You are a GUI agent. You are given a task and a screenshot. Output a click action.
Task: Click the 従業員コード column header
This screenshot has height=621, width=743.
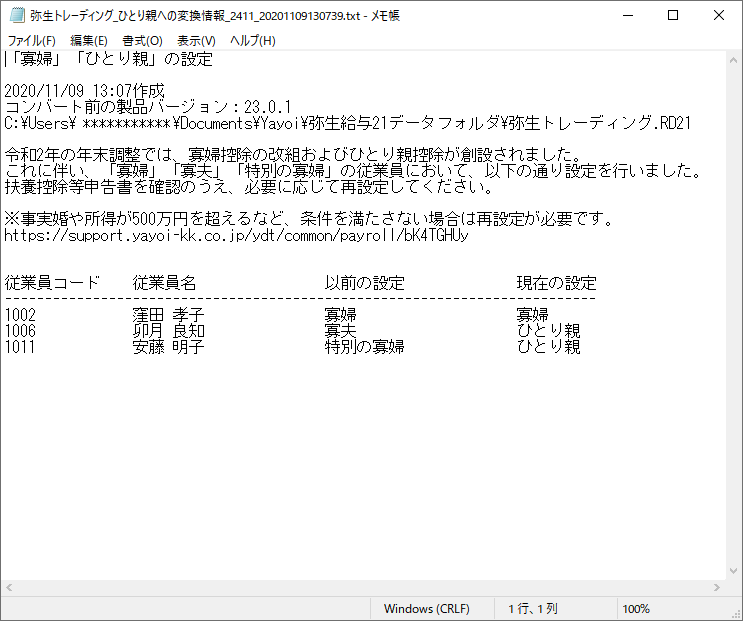point(52,283)
